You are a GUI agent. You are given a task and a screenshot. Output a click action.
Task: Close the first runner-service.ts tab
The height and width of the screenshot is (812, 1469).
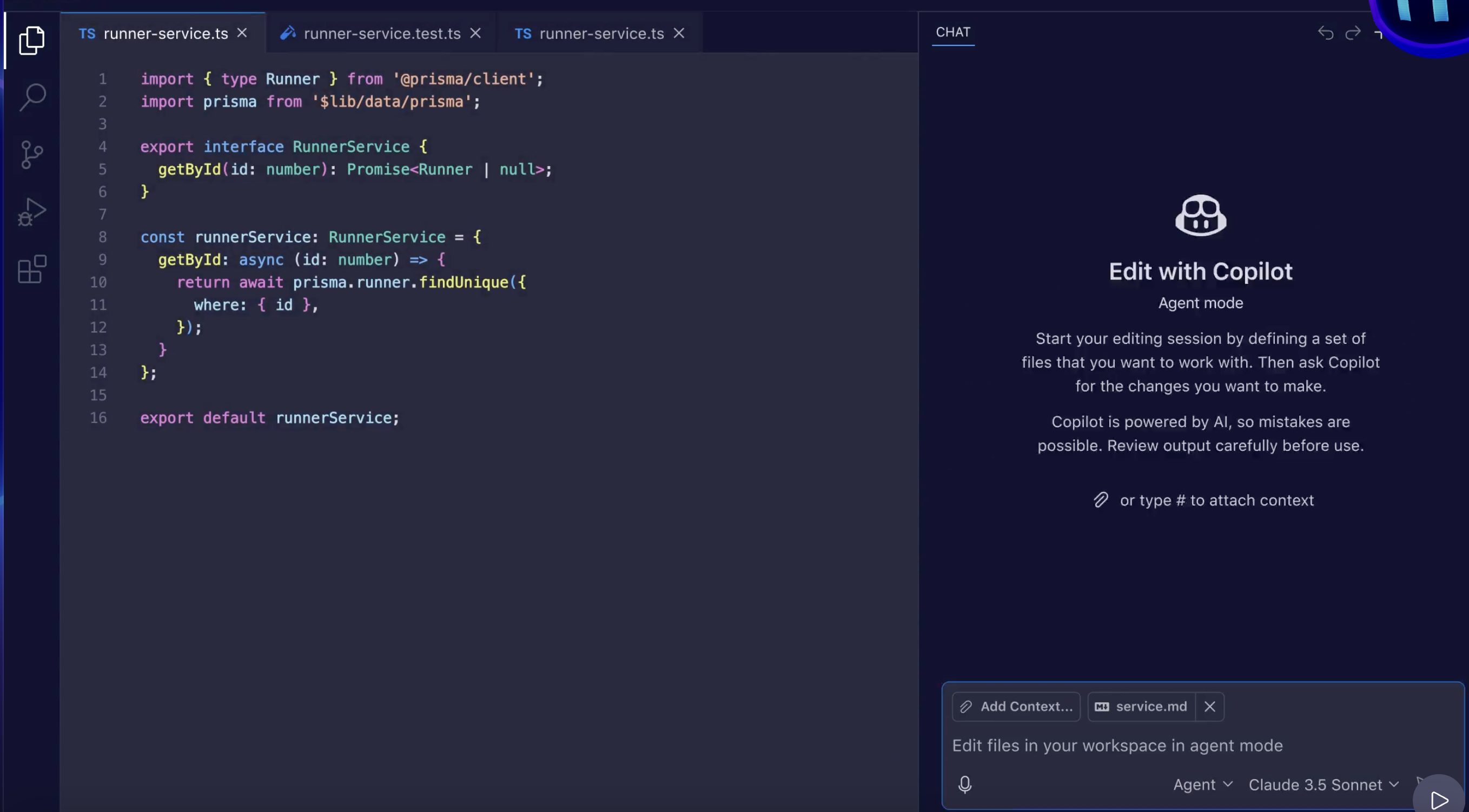(242, 33)
